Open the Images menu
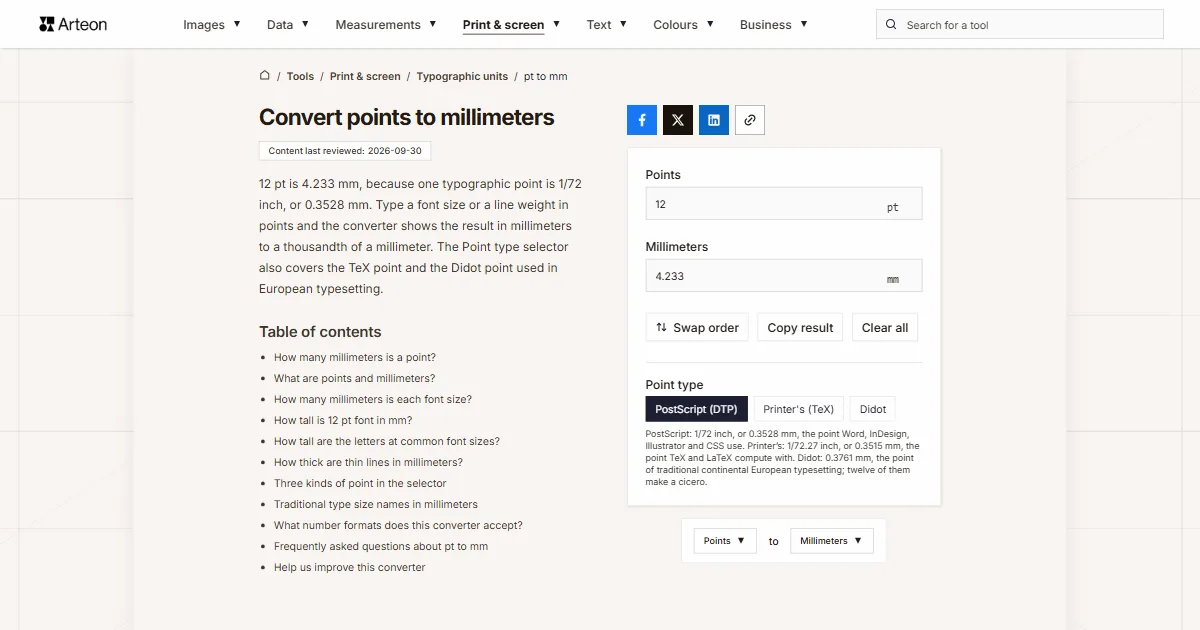Viewport: 1200px width, 630px height. coord(212,25)
